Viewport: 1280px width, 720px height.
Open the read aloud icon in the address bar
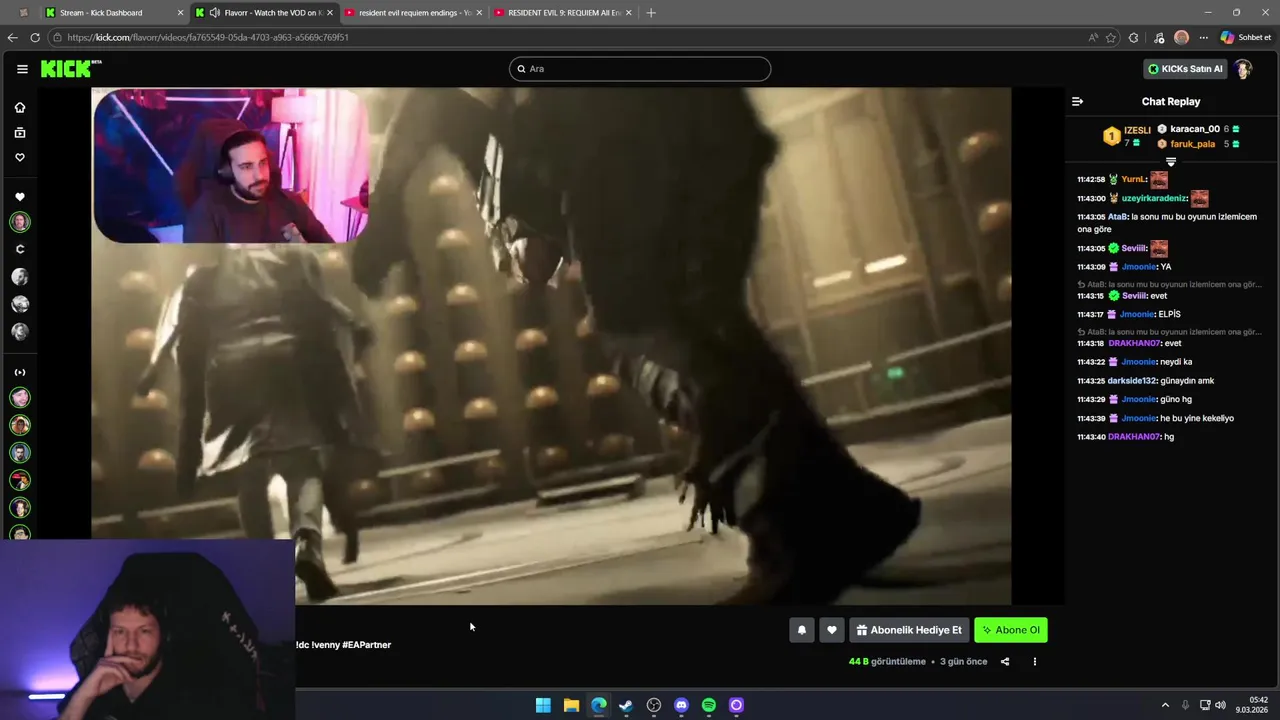click(x=1093, y=37)
